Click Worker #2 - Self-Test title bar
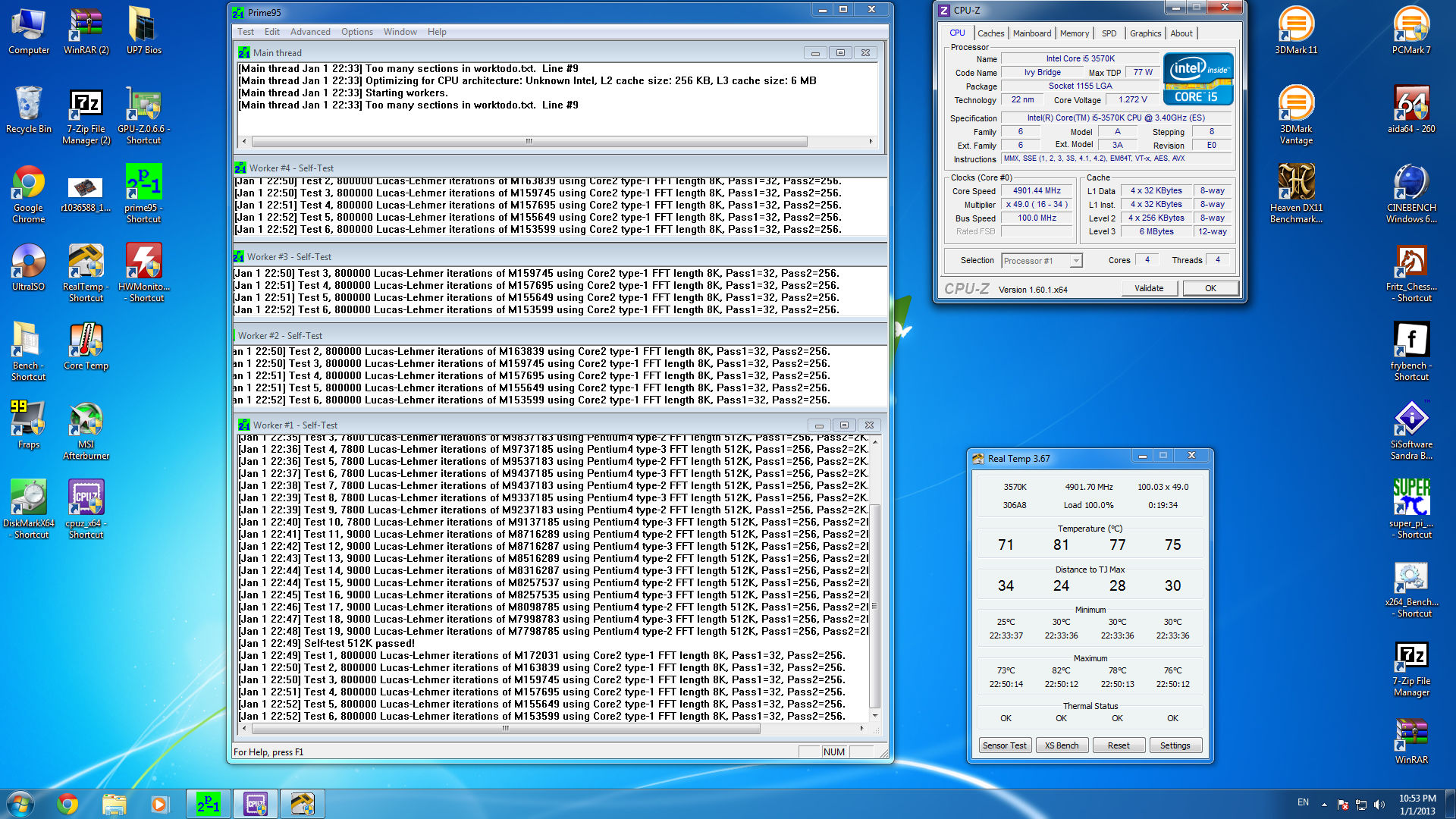Screen dimensions: 1456x819 click(x=560, y=335)
